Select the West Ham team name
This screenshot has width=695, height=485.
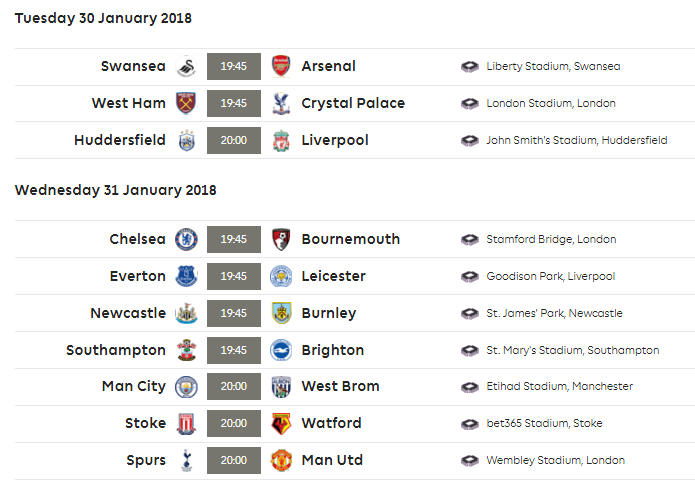(129, 103)
